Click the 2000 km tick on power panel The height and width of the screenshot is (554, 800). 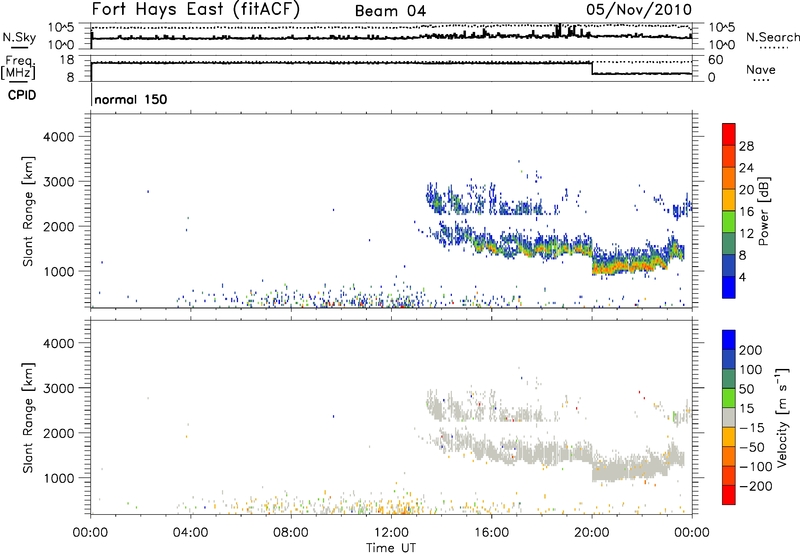coord(59,226)
